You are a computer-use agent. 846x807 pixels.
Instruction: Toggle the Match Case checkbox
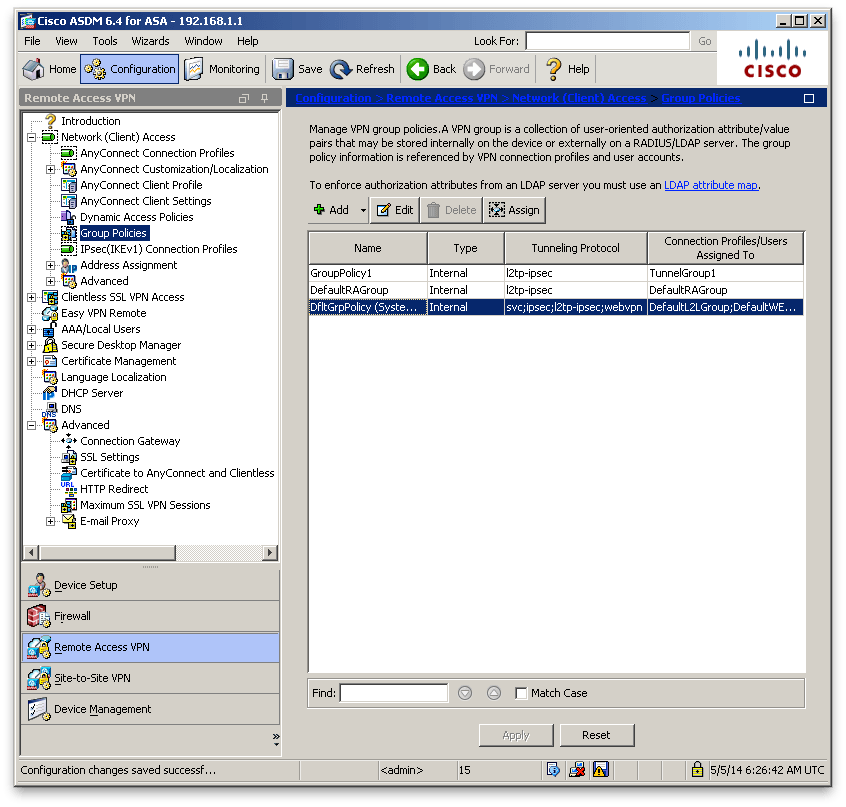pyautogui.click(x=521, y=693)
